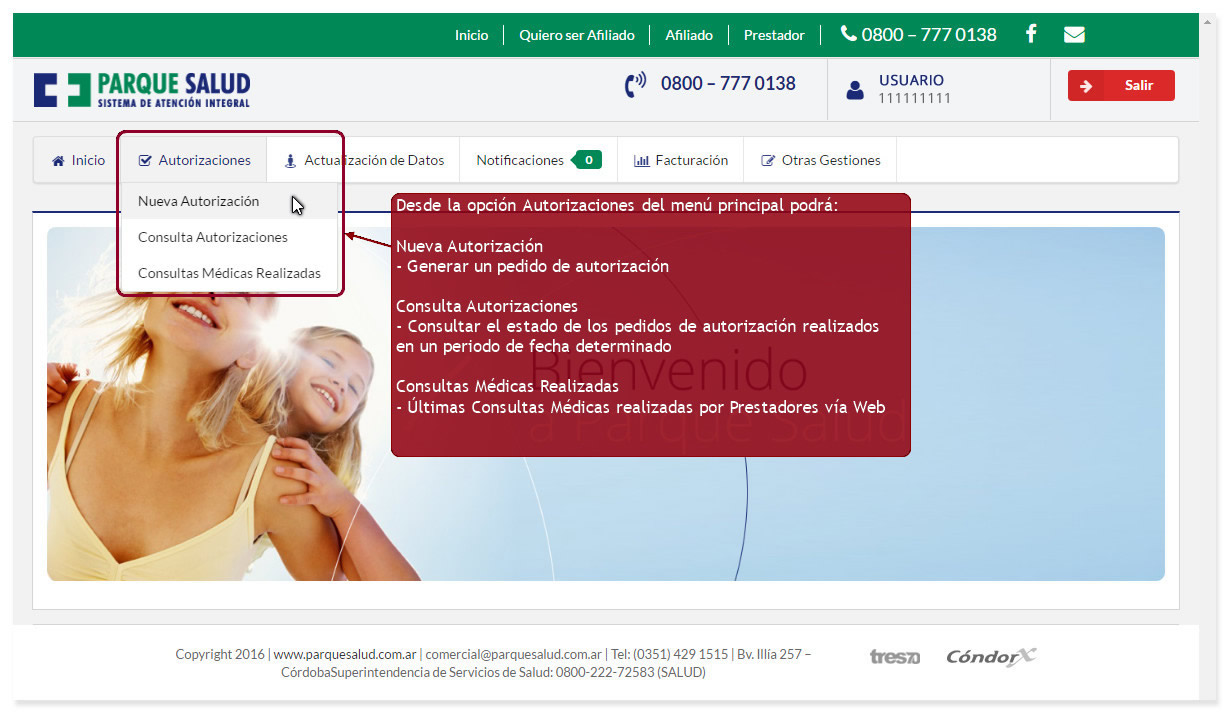Open Quiero ser Afiliado link
Viewport: 1229px width, 713px height.
click(x=577, y=35)
